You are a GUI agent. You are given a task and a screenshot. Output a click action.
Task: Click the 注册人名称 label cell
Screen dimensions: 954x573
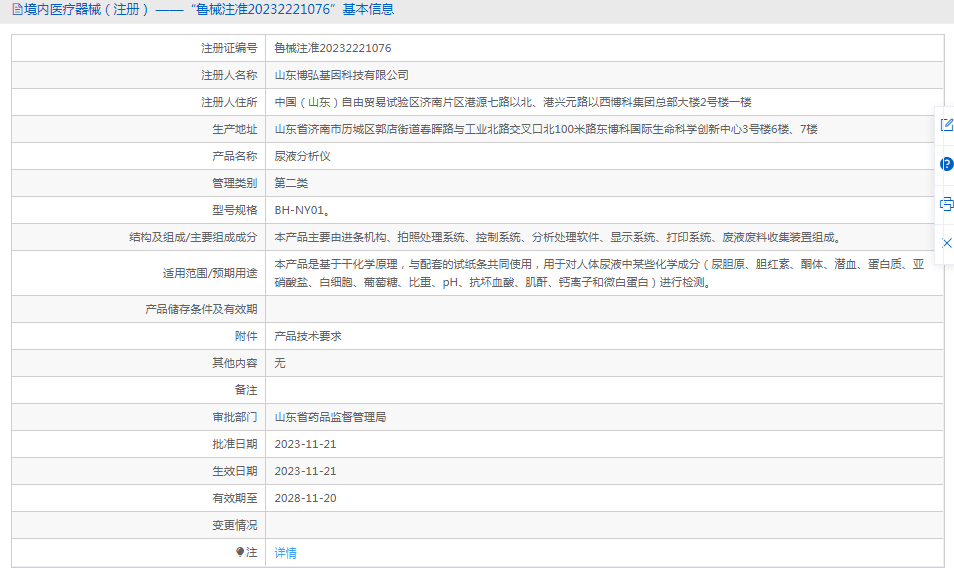pyautogui.click(x=139, y=75)
